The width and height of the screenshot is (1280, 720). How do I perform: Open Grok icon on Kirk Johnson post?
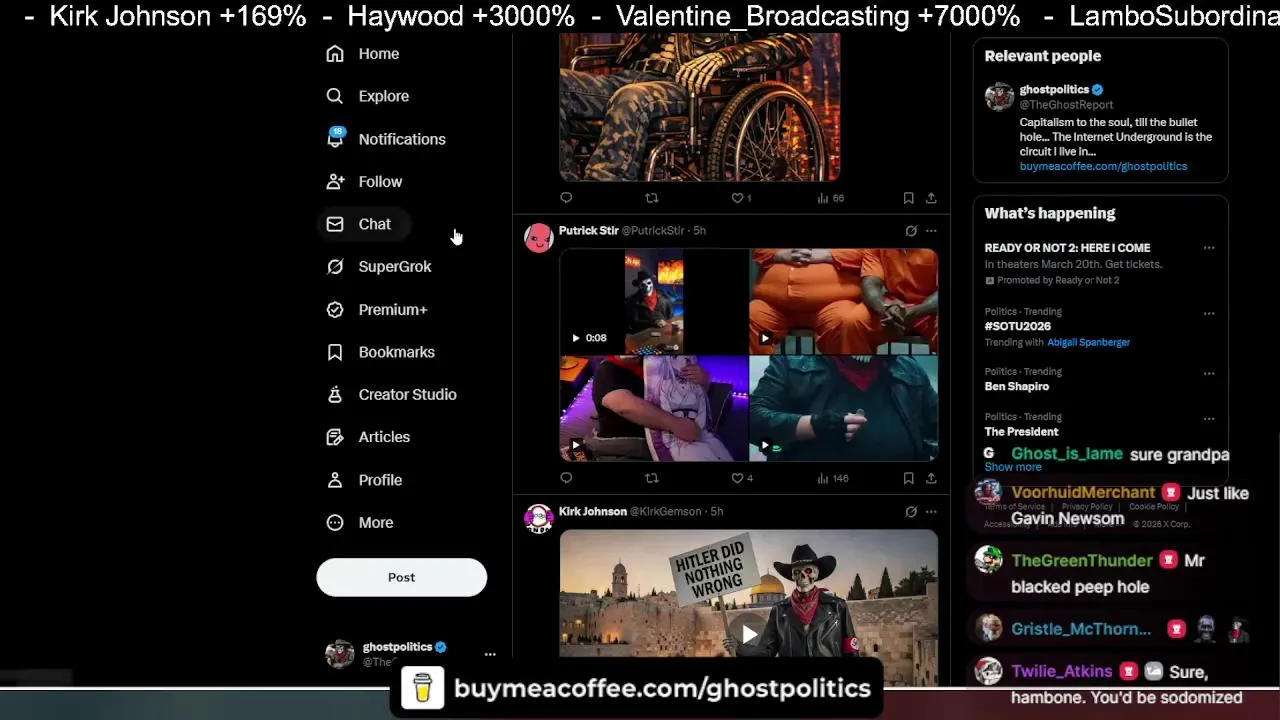tap(911, 512)
